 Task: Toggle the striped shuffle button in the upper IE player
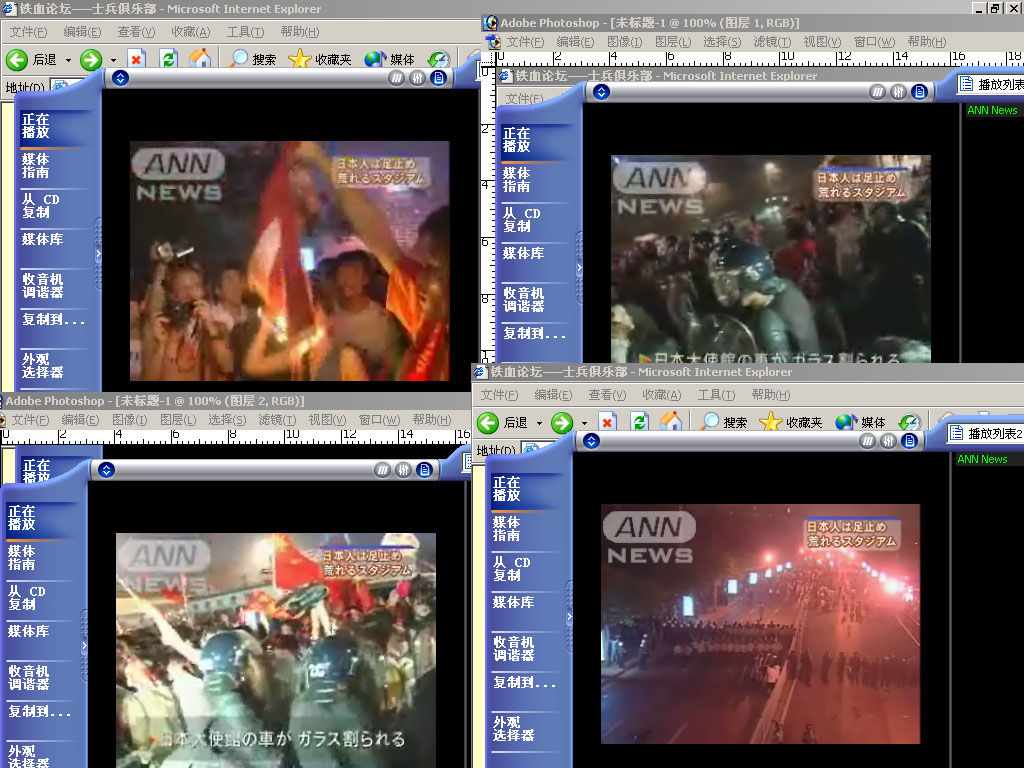396,78
